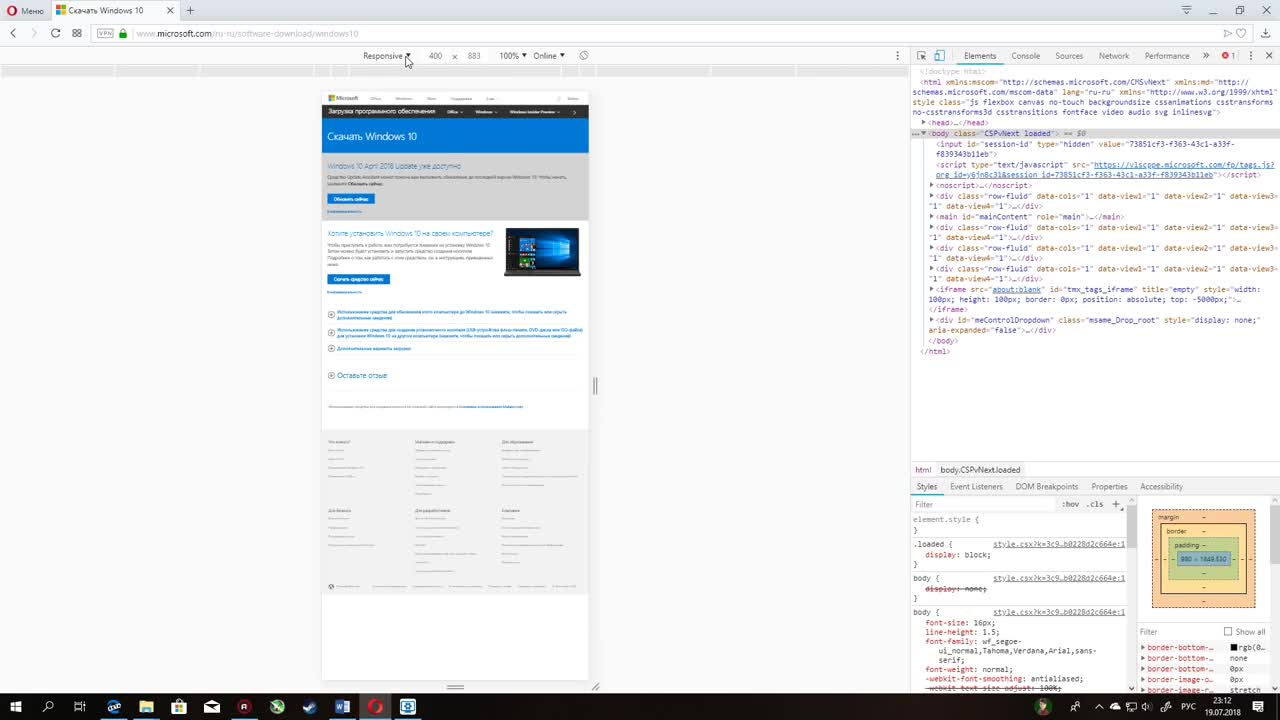The width and height of the screenshot is (1280, 720).
Task: Toggle the :hov element state button
Action: [x=1071, y=504]
